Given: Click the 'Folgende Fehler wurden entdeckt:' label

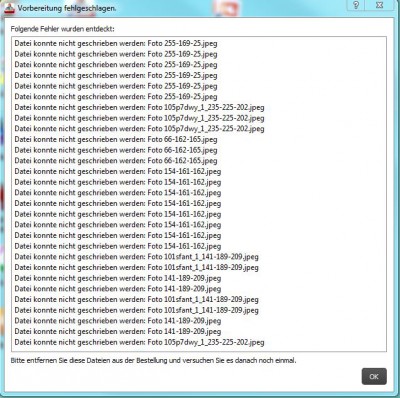Looking at the screenshot, I should click(62, 29).
